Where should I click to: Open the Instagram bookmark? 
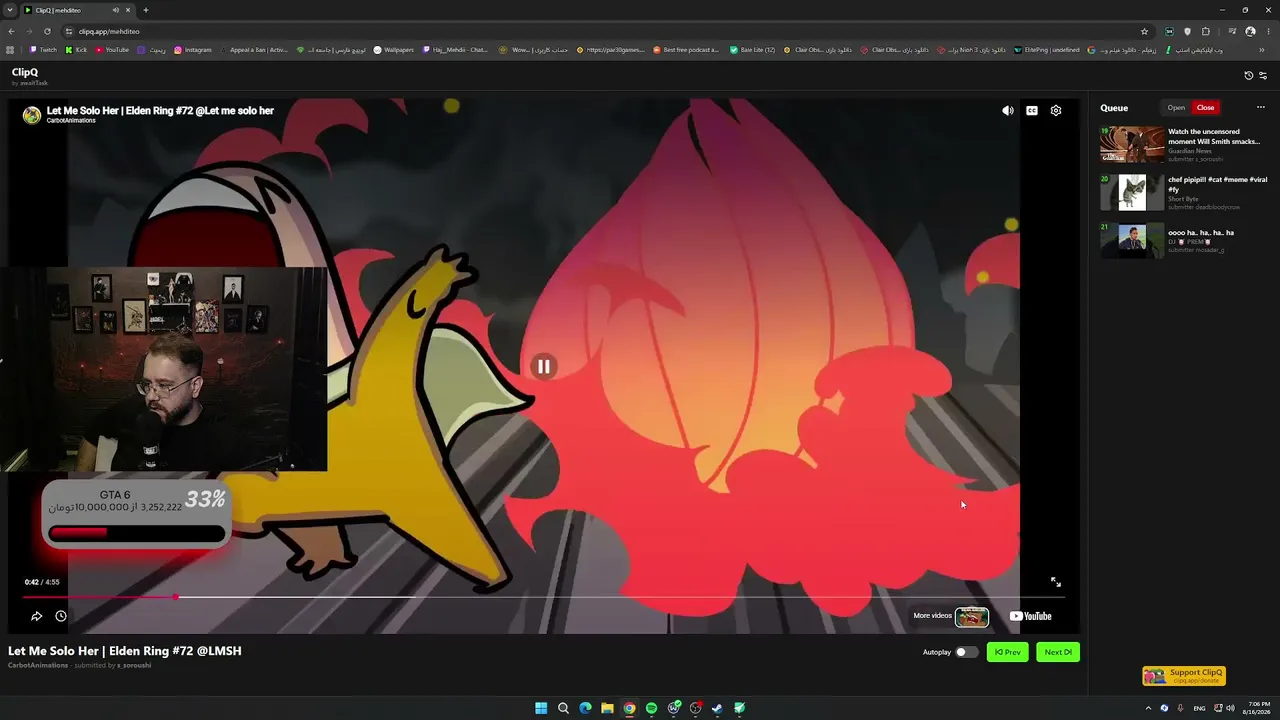click(193, 50)
